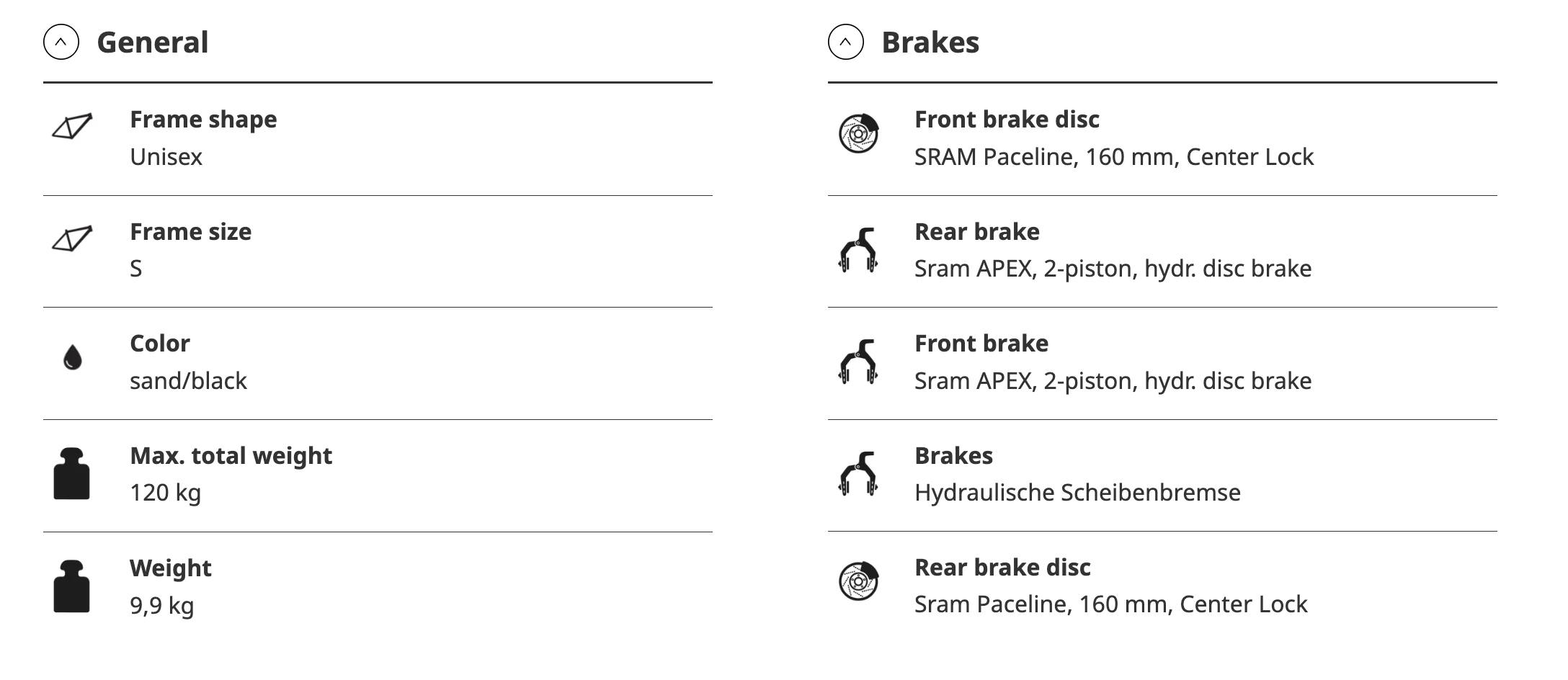Click the Frame size value S
Screen dimensions: 1568x680
tap(136, 269)
